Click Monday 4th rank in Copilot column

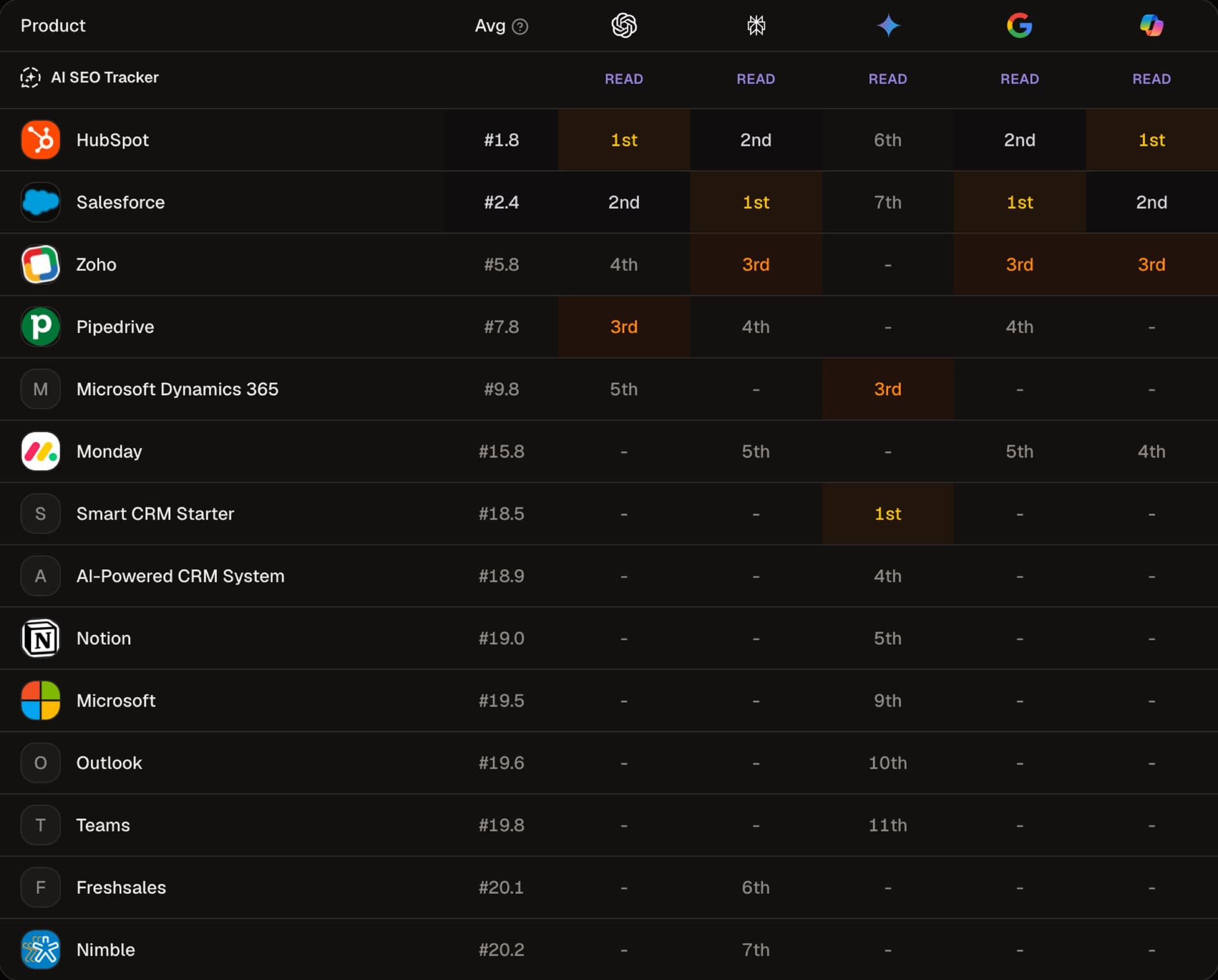(x=1151, y=451)
